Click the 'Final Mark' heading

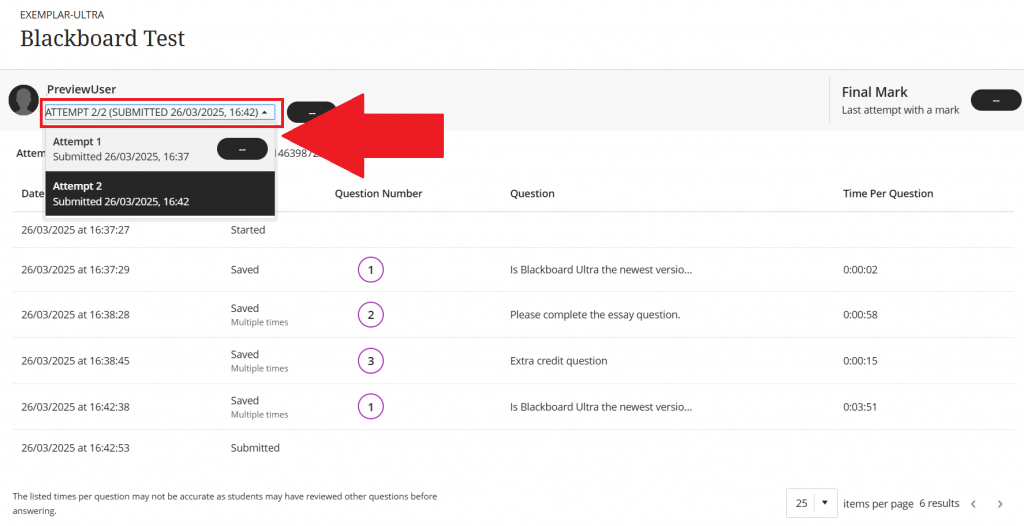pyautogui.click(x=874, y=92)
